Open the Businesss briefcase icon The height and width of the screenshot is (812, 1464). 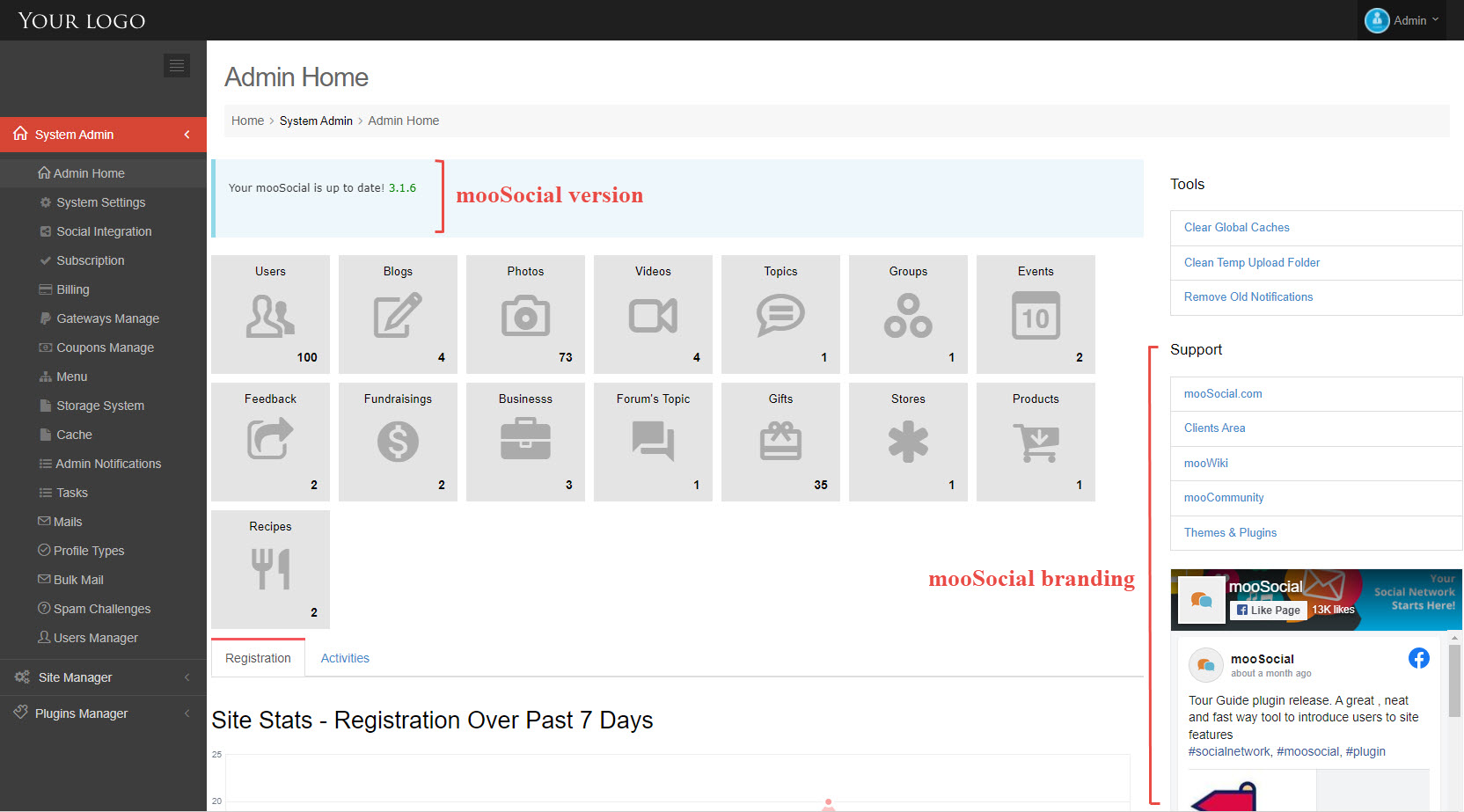point(525,439)
